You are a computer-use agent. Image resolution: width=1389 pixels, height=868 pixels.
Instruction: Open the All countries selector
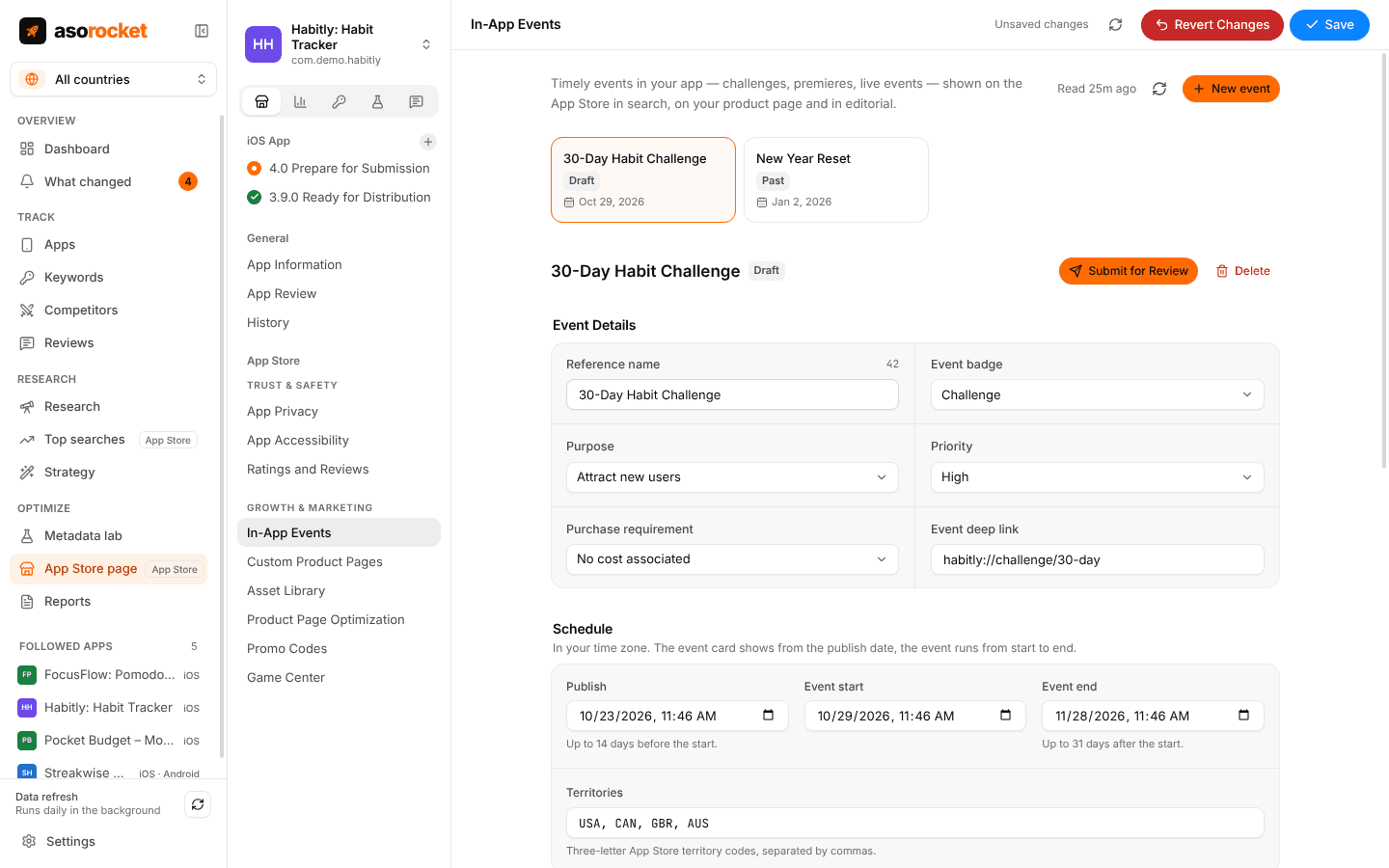pyautogui.click(x=113, y=79)
